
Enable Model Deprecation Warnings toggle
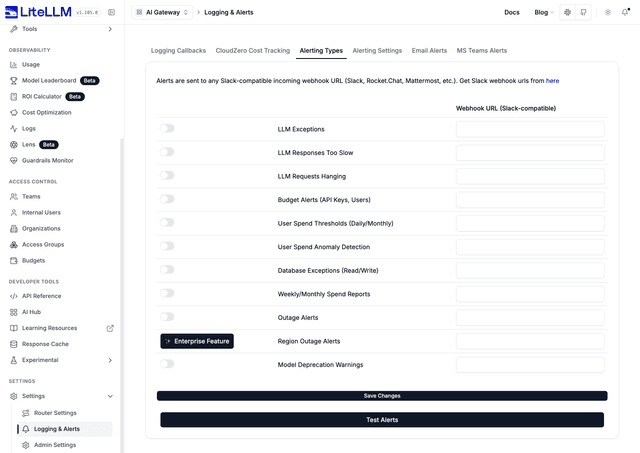click(167, 364)
